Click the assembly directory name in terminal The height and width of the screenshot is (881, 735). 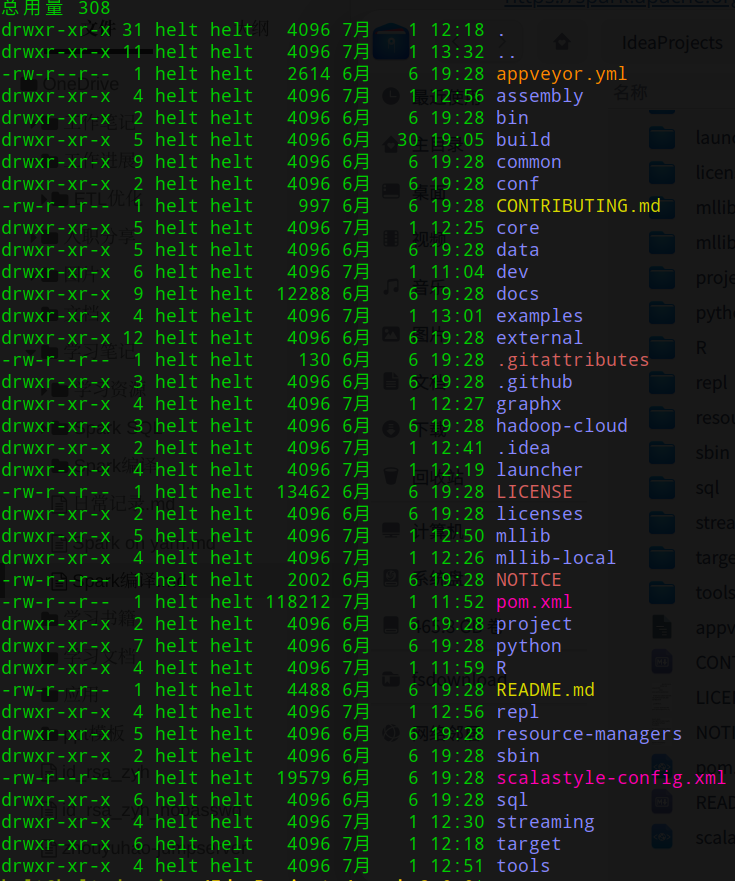539,96
